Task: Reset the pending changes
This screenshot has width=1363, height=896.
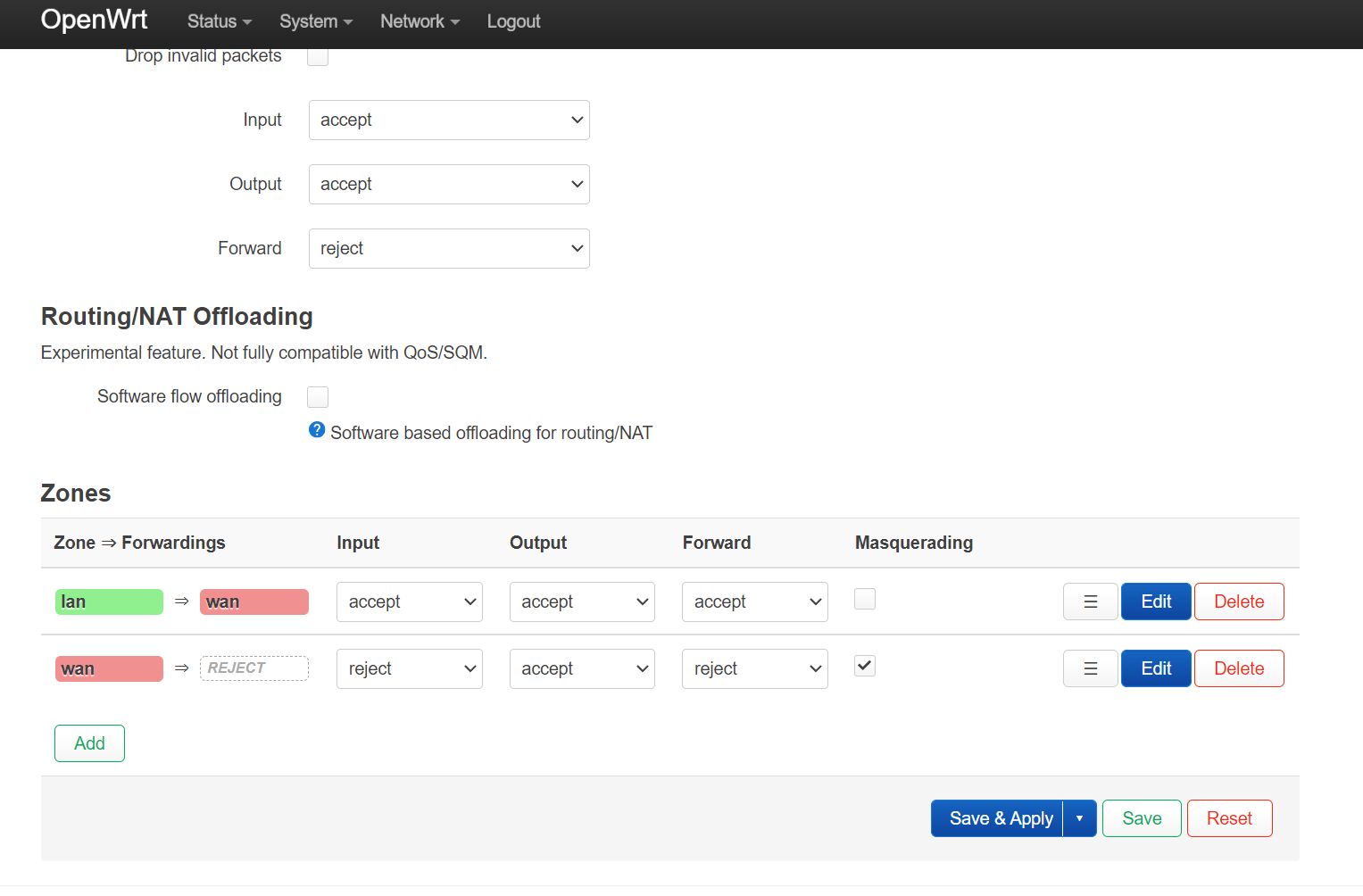Action: (1229, 818)
